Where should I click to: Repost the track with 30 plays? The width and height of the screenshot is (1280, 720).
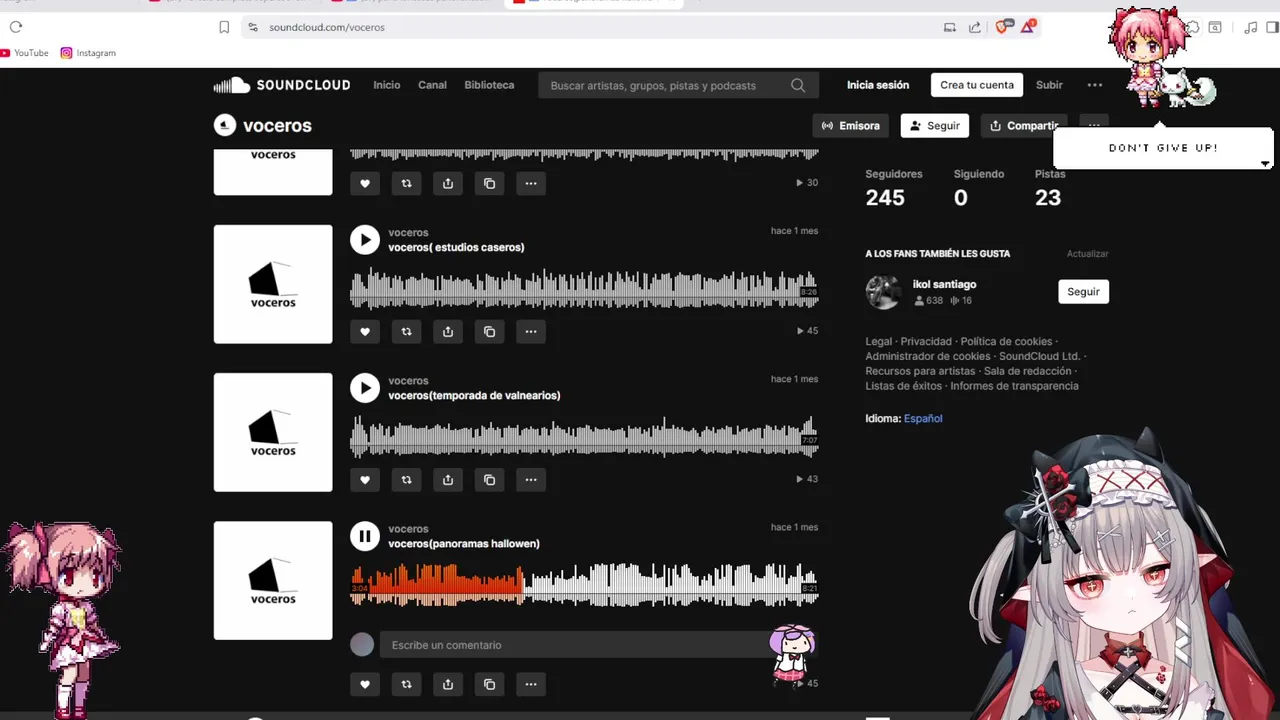click(x=406, y=183)
